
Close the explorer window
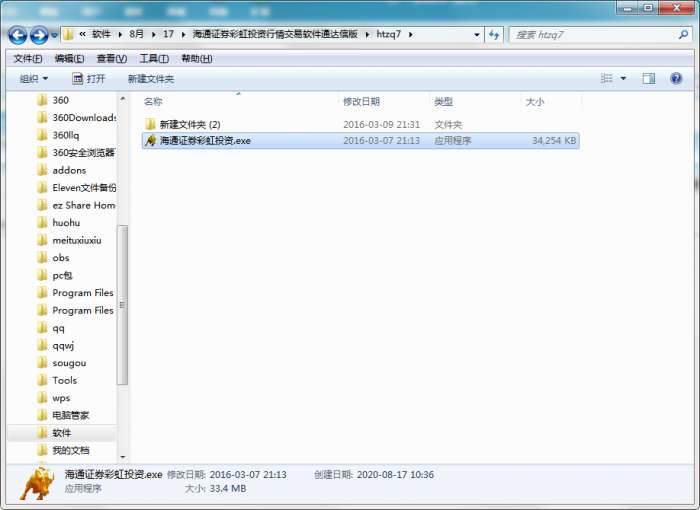pos(676,8)
